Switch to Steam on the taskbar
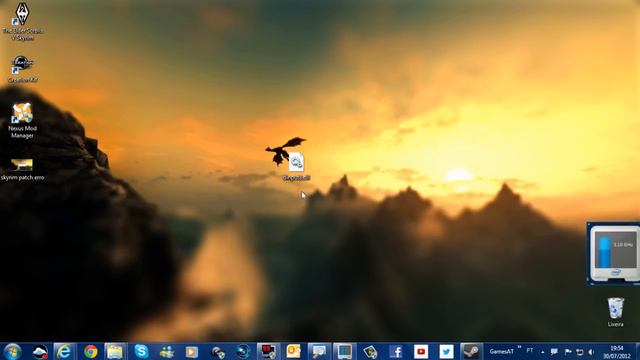This screenshot has width=640, height=360. (x=471, y=351)
